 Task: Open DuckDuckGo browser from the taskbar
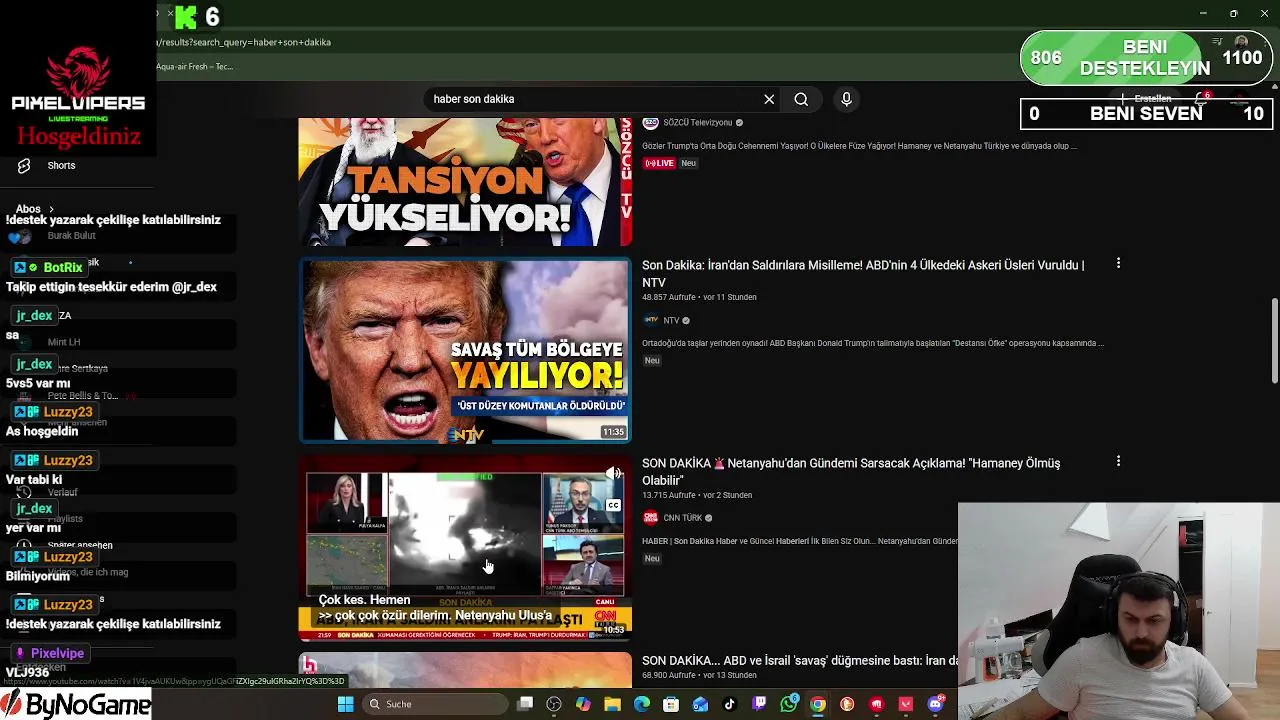847,704
